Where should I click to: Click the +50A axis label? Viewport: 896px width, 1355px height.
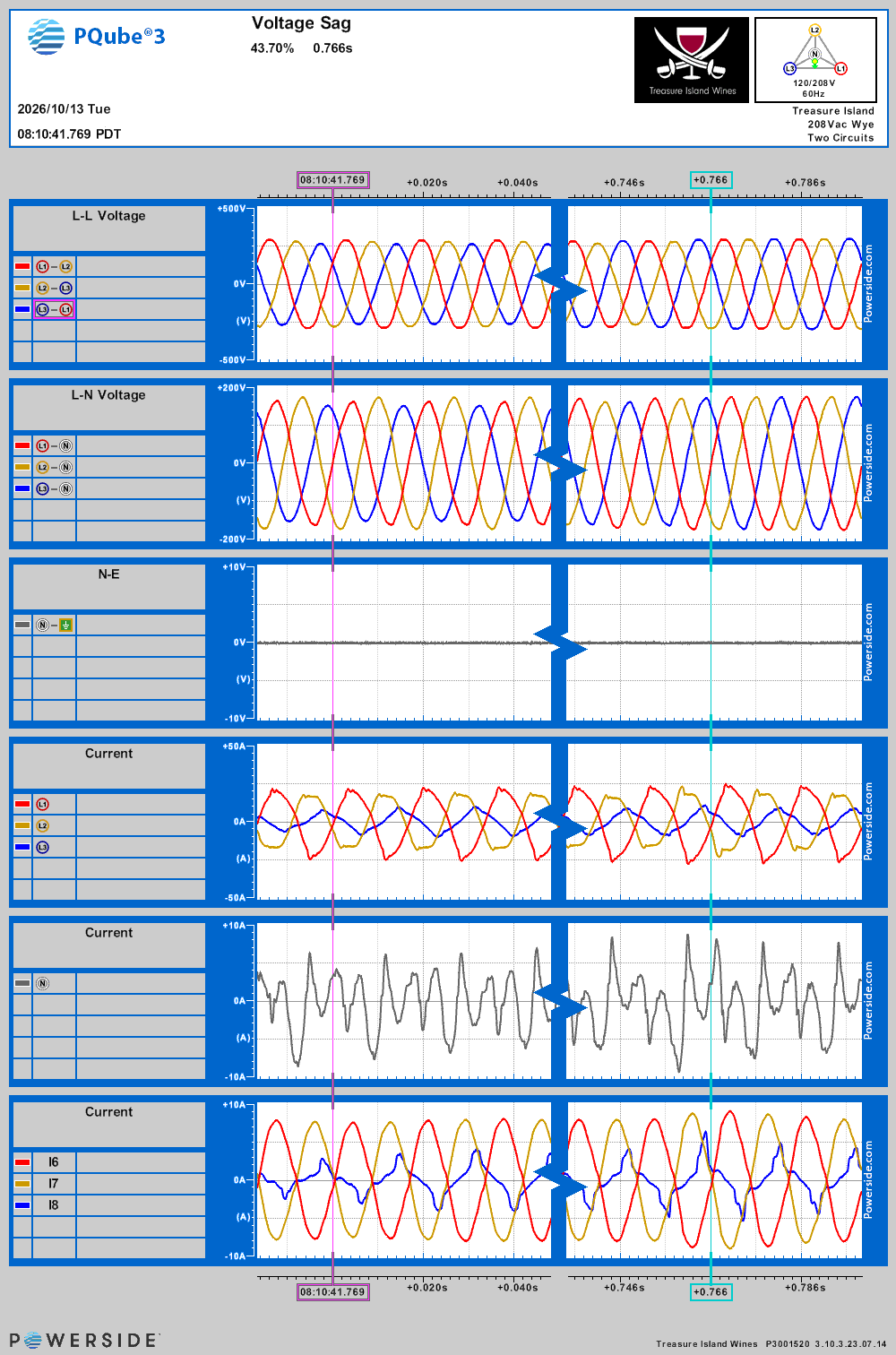click(234, 747)
